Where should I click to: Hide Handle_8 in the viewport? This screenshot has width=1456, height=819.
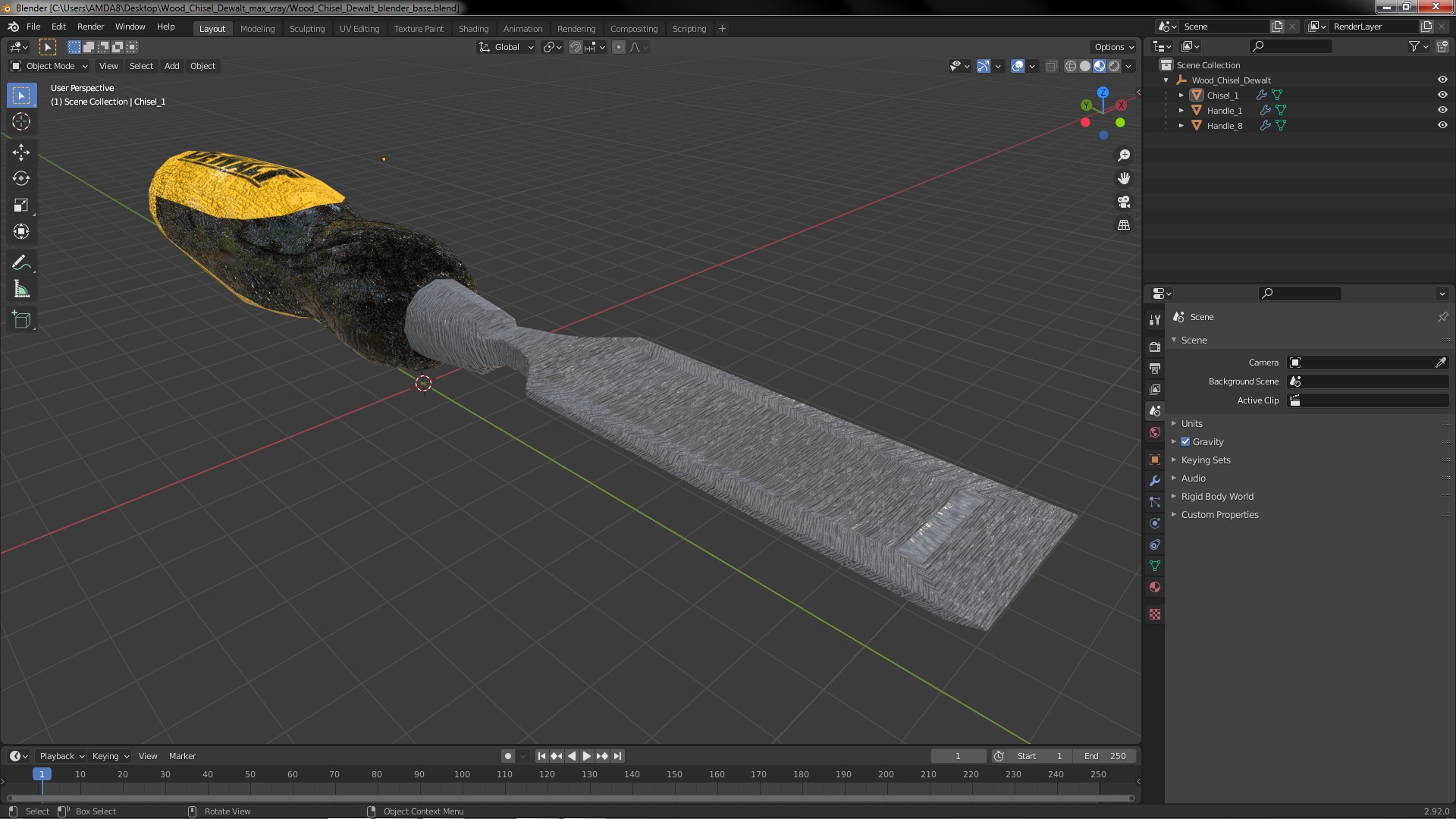click(1442, 125)
